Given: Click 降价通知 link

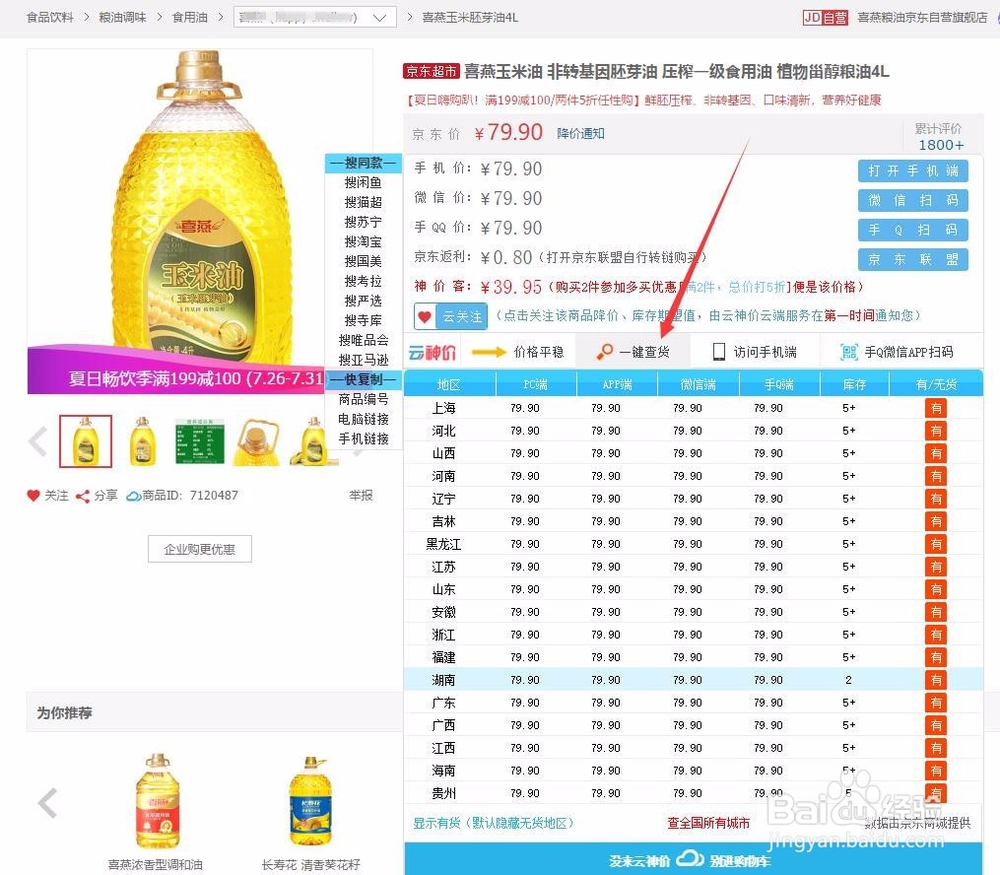Looking at the screenshot, I should pos(580,133).
